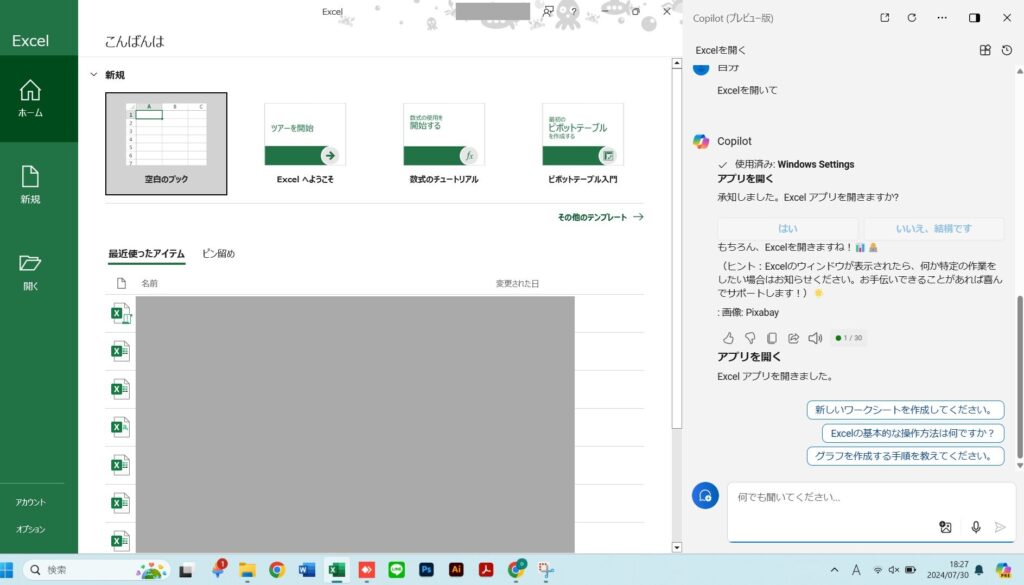Click the refresh icon in Copilot header
Screen dimensions: 1024x585
[x=912, y=18]
